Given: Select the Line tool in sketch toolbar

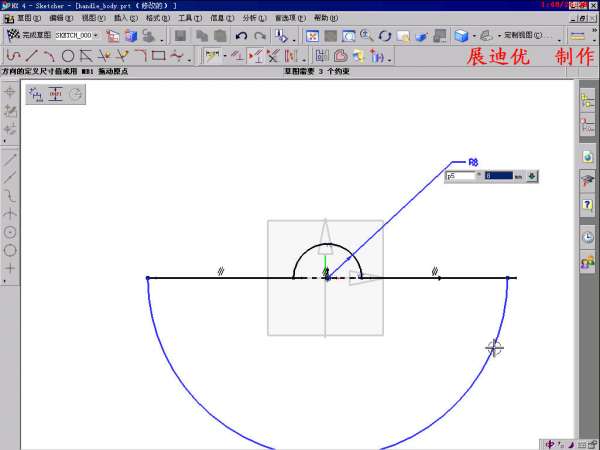Looking at the screenshot, I should pos(31,55).
